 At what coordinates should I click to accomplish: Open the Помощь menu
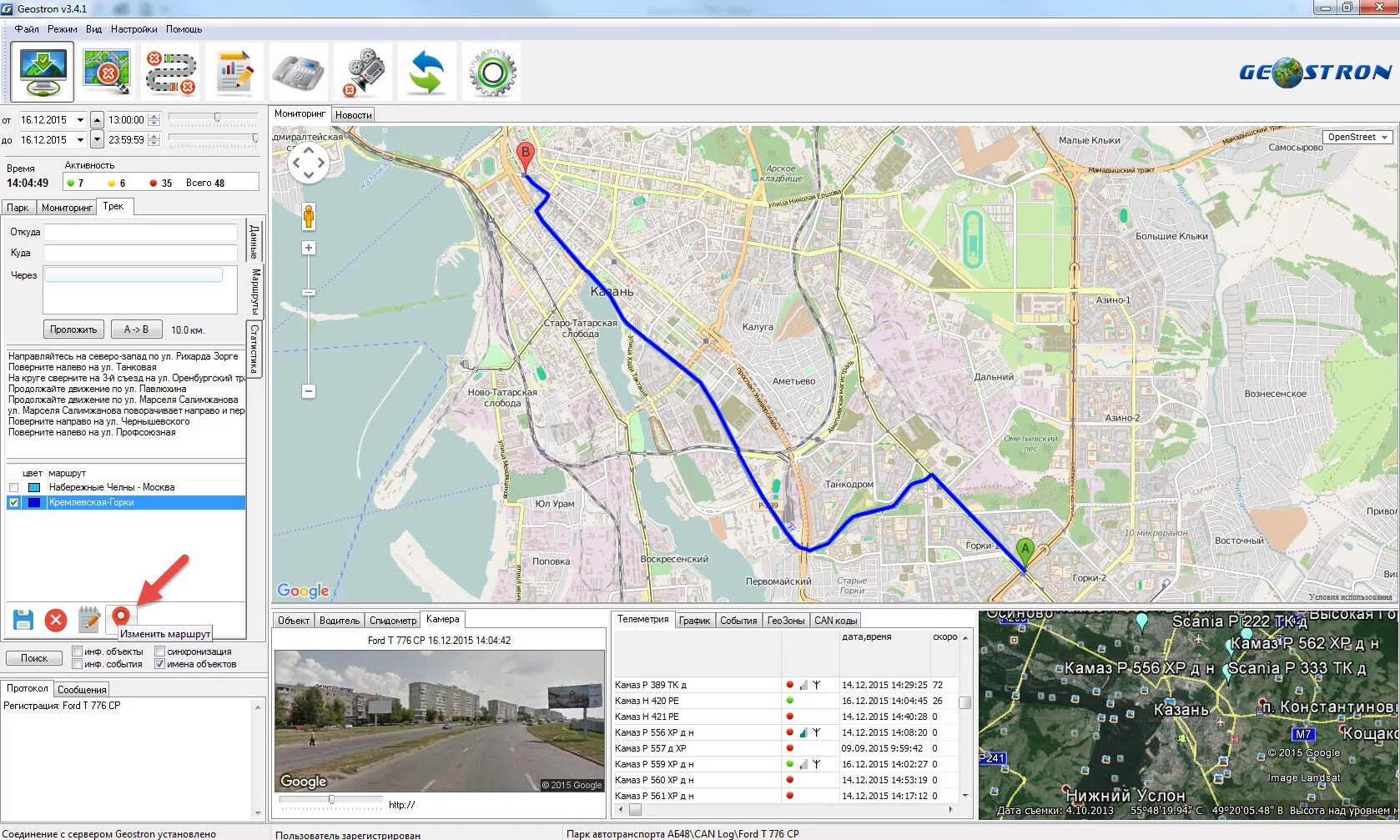pos(184,29)
